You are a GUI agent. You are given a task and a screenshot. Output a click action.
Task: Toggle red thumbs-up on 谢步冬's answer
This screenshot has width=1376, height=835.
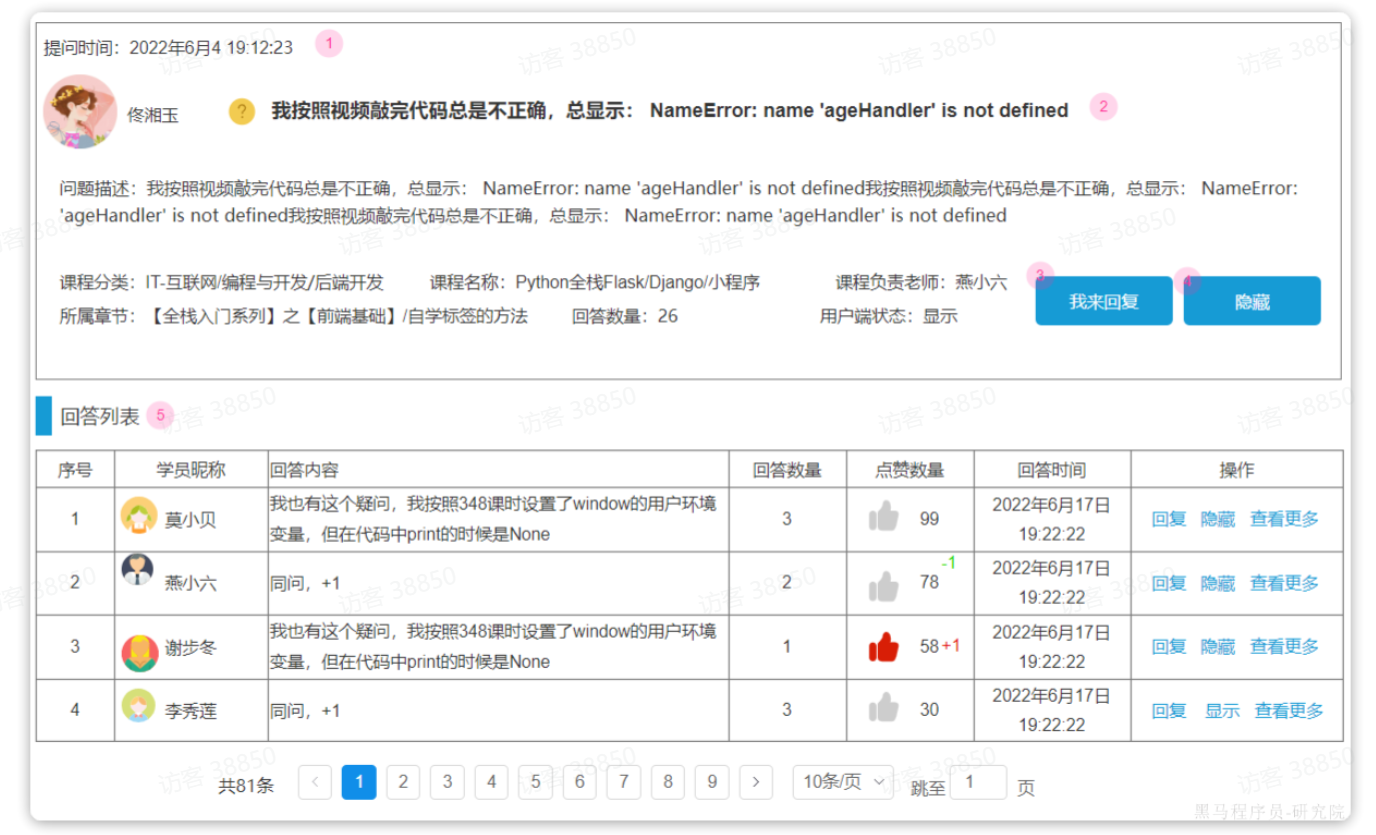884,647
